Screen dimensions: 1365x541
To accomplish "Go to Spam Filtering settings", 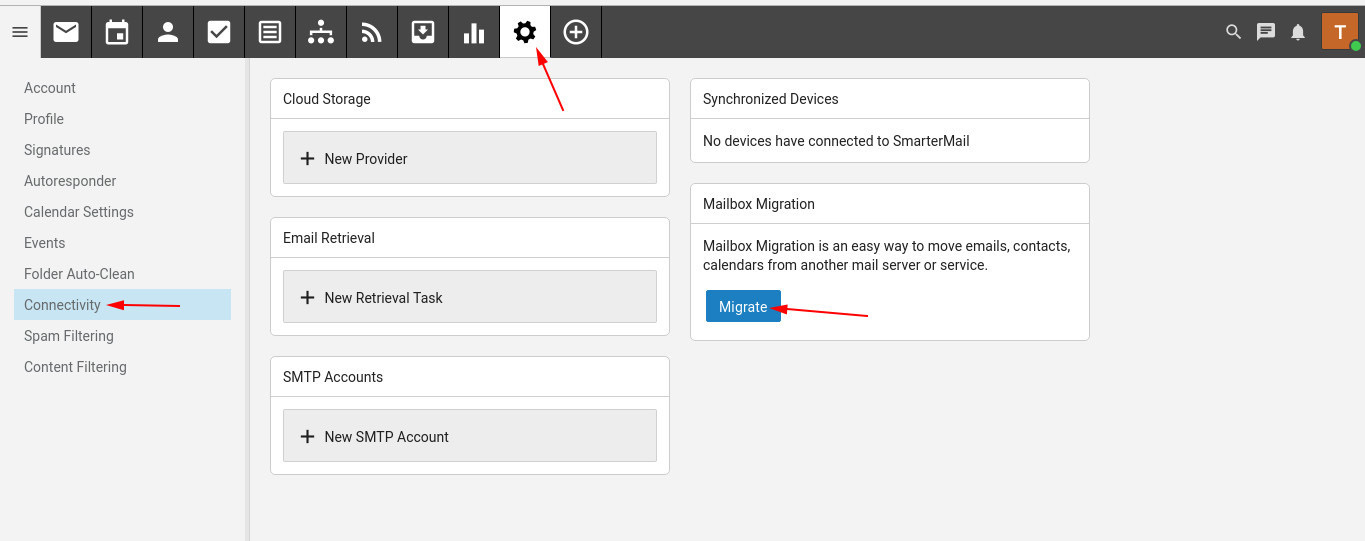I will coord(69,336).
